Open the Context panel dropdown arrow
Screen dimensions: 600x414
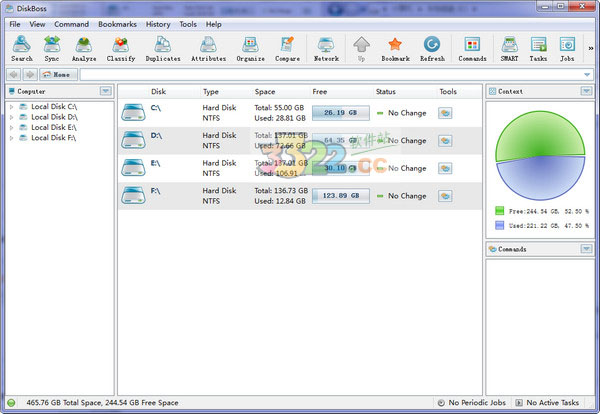585,91
